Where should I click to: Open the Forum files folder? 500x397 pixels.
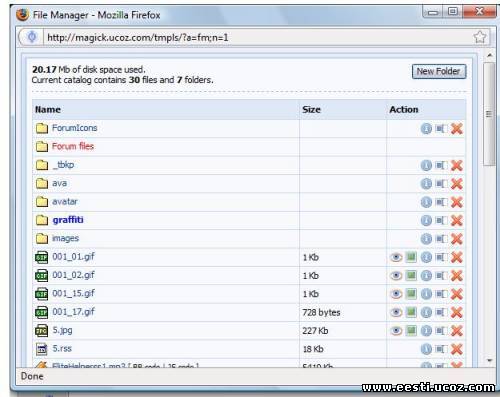click(73, 146)
